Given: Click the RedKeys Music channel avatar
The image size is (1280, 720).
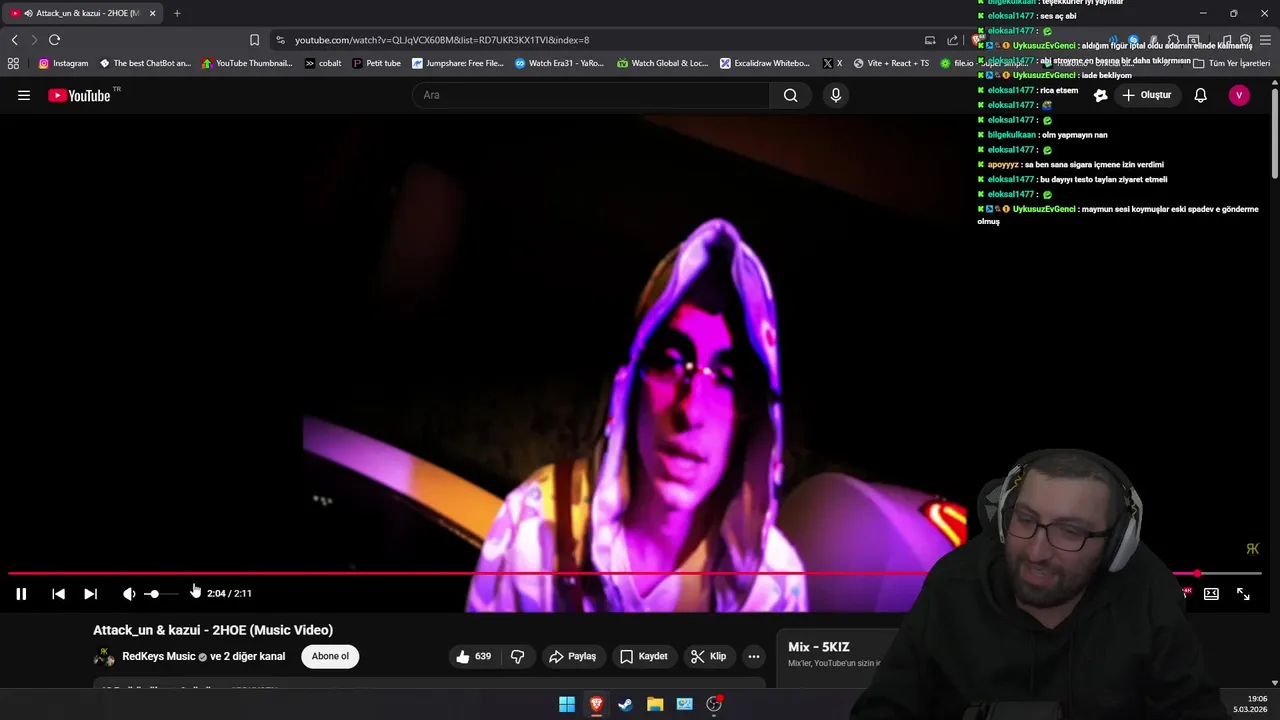Looking at the screenshot, I should pyautogui.click(x=104, y=656).
